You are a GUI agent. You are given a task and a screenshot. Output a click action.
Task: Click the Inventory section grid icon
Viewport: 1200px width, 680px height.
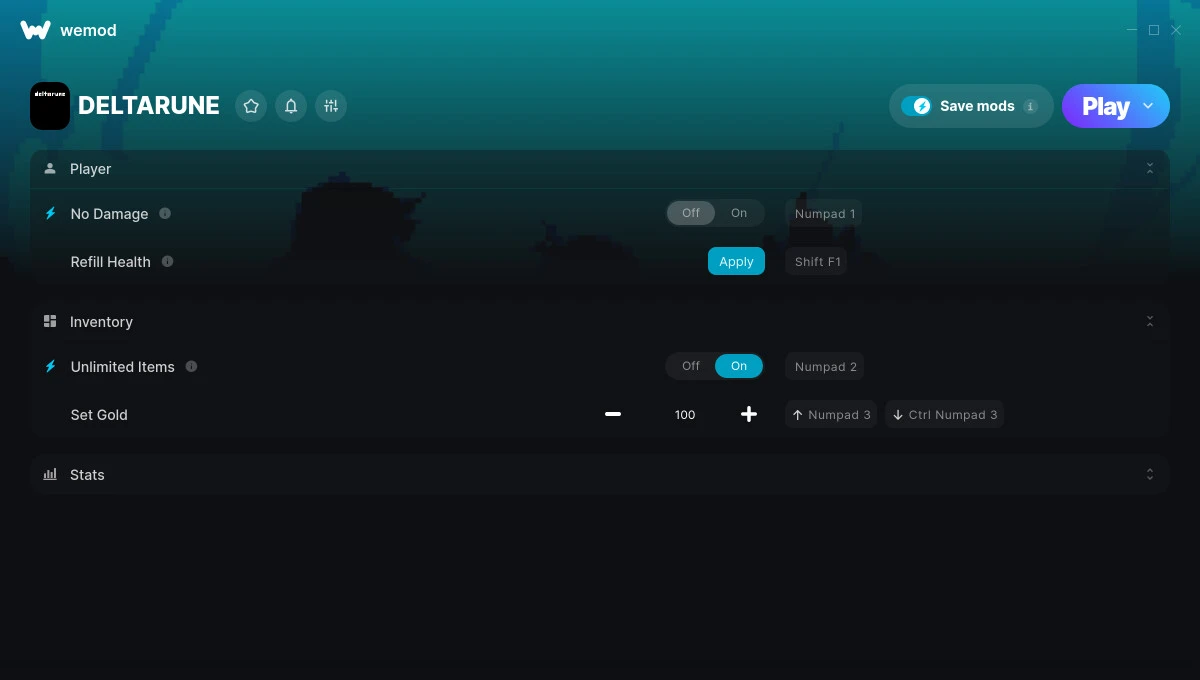(50, 321)
